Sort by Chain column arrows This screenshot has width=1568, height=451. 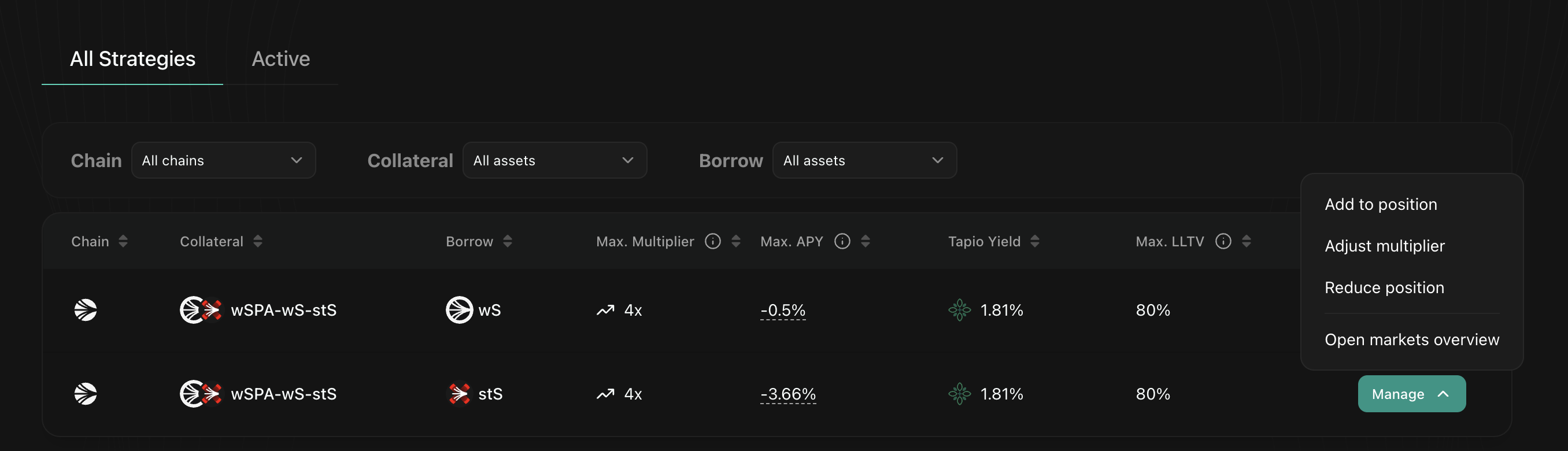point(123,242)
